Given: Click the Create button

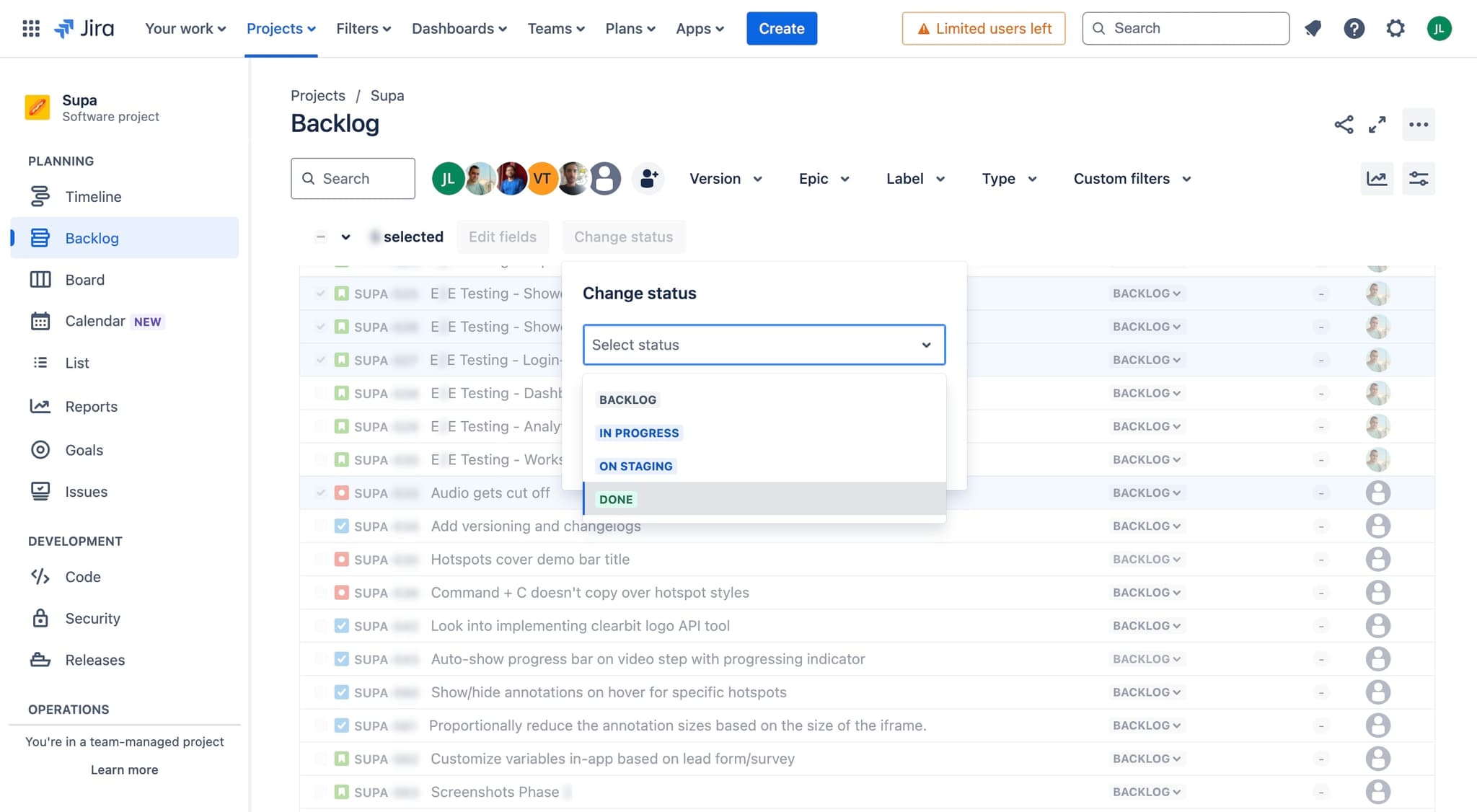Looking at the screenshot, I should (x=781, y=28).
